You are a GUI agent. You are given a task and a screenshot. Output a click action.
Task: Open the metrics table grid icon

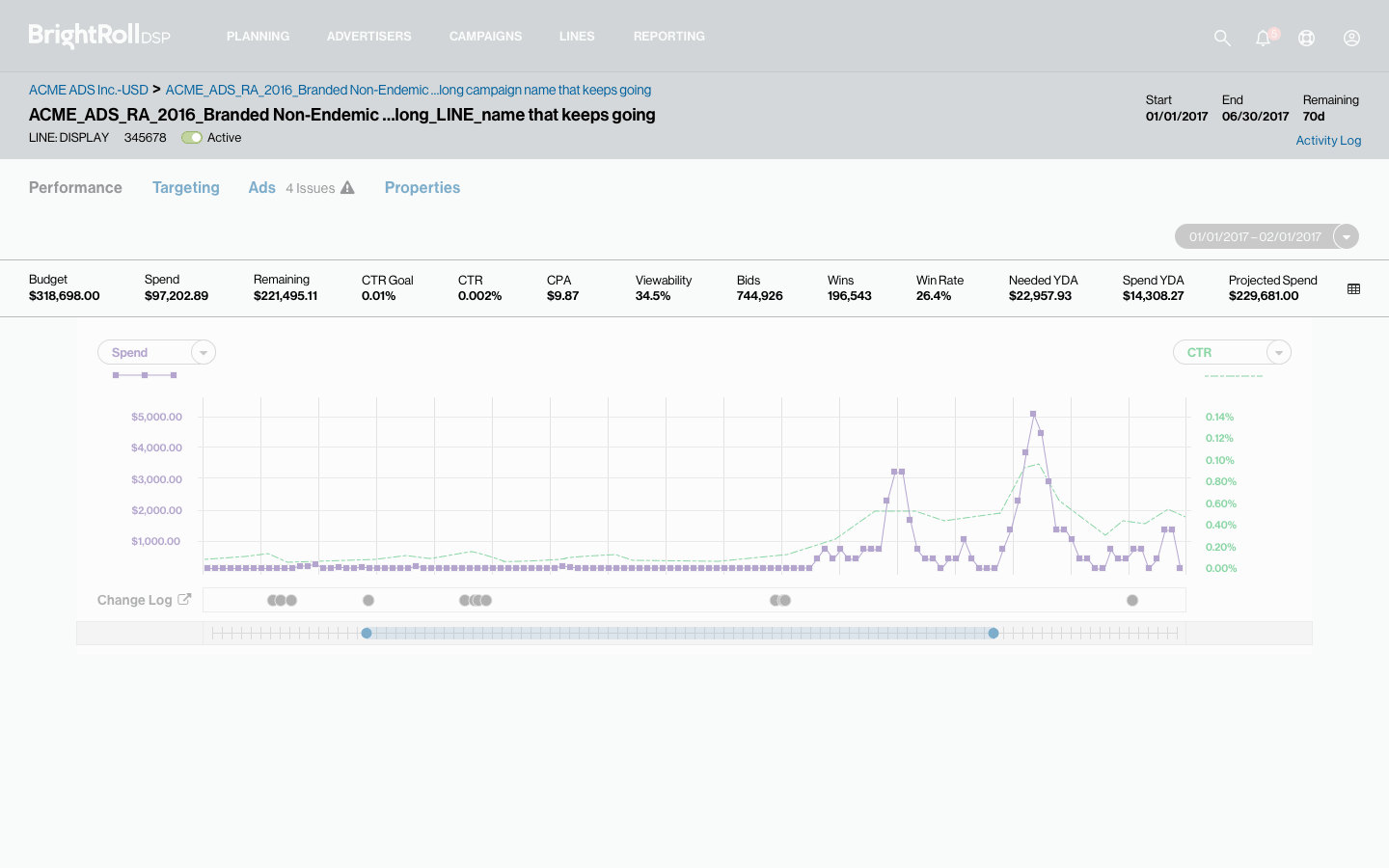tap(1353, 287)
